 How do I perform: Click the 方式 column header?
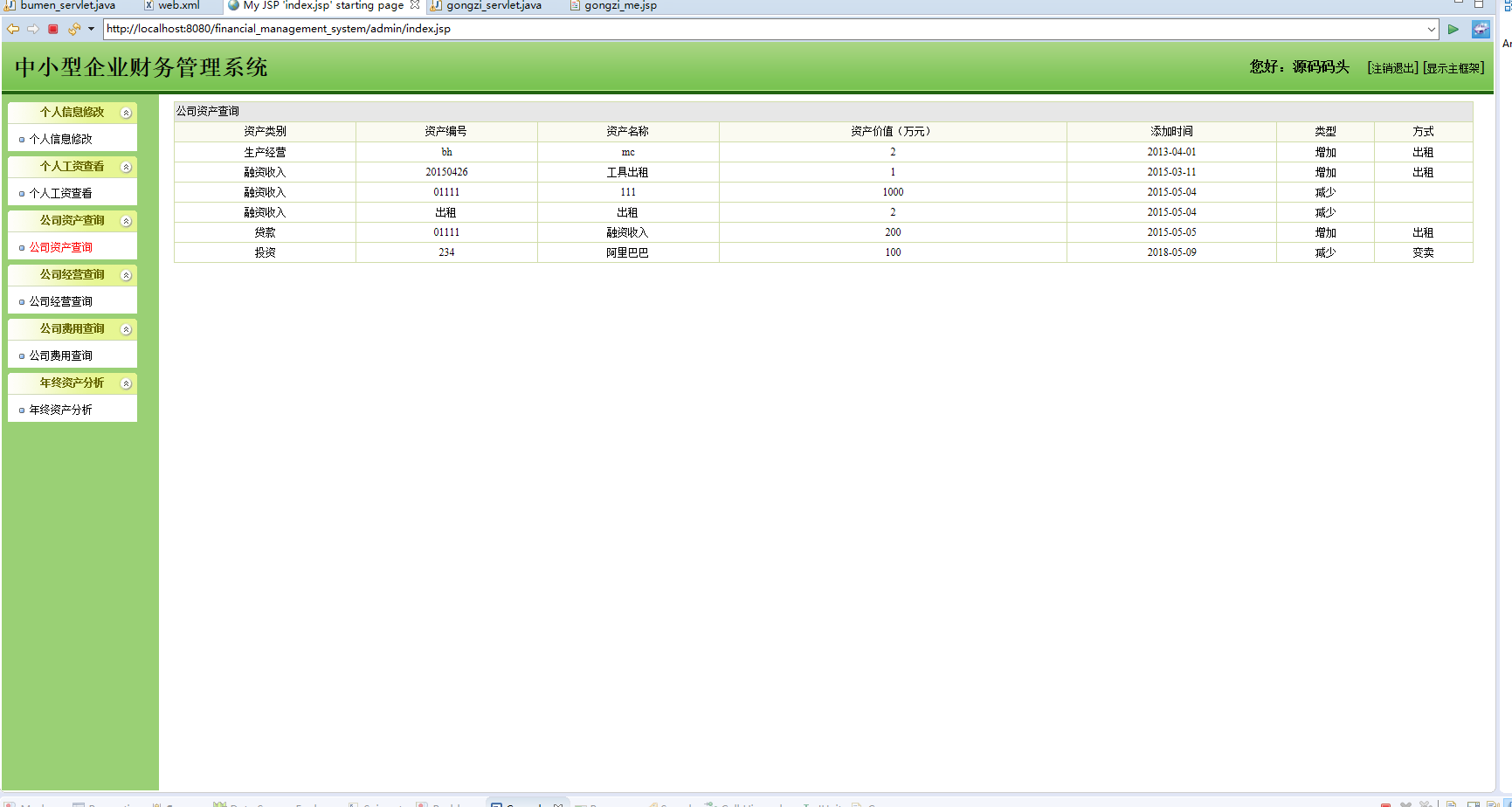[x=1423, y=131]
